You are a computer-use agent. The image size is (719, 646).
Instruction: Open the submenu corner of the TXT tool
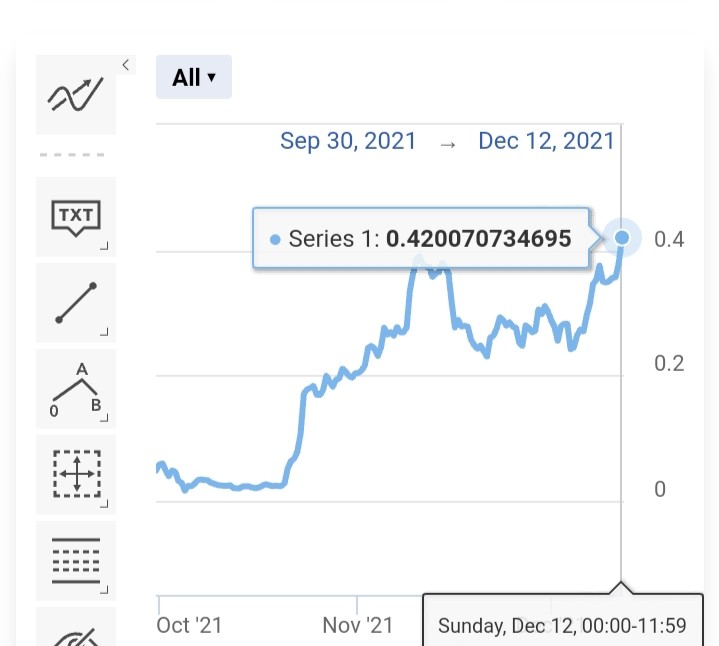tap(104, 246)
